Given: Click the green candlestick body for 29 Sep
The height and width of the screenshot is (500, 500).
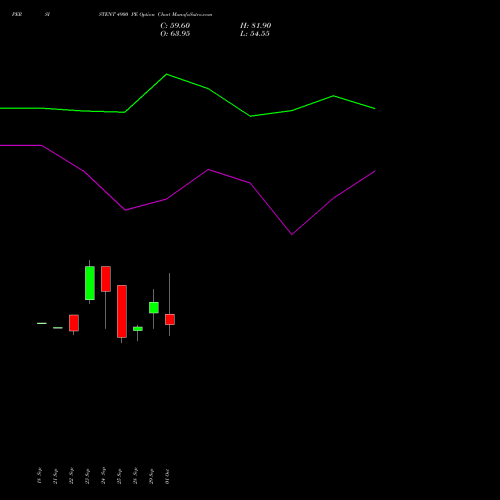Looking at the screenshot, I should [x=154, y=308].
